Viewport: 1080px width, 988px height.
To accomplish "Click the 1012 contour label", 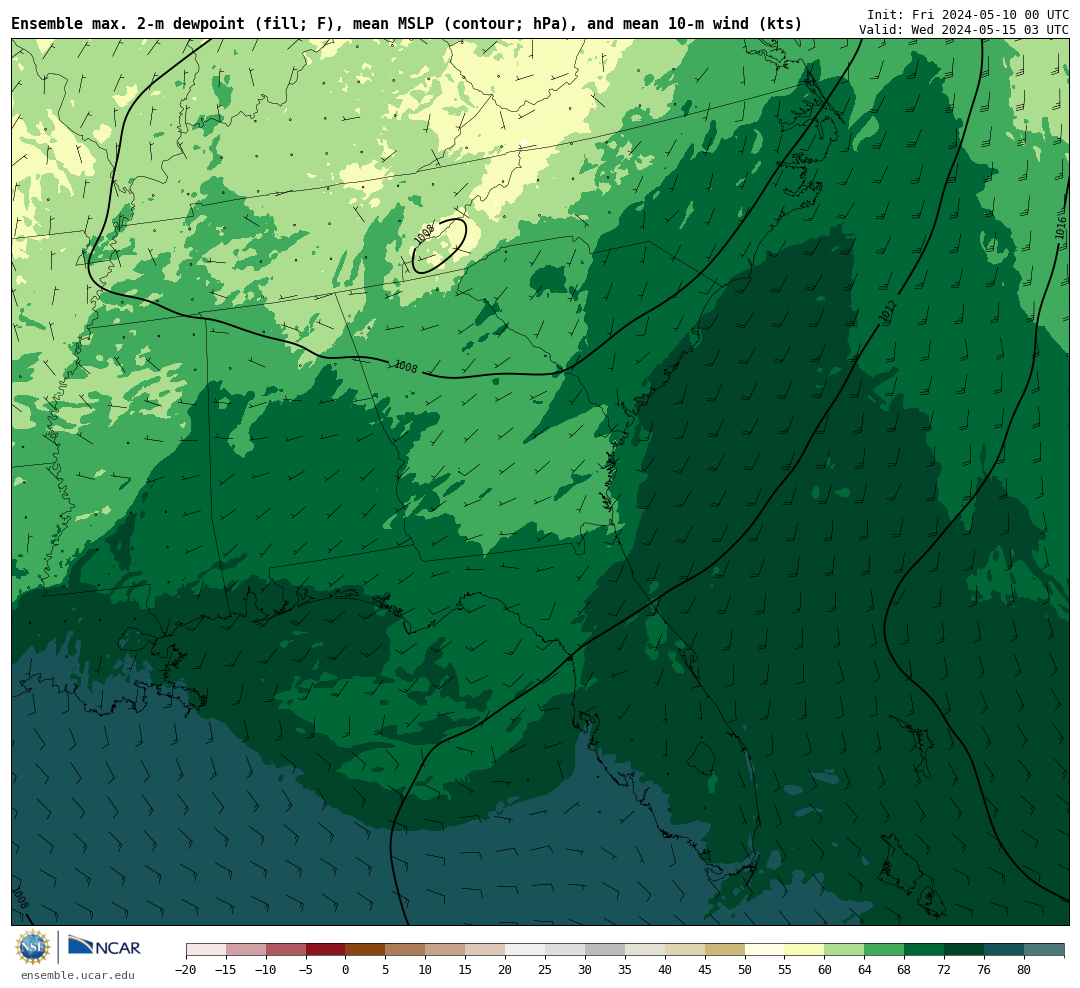I will click(889, 311).
